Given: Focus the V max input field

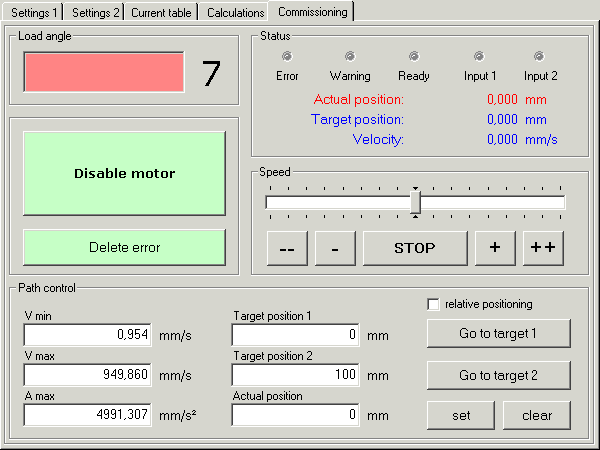Looking at the screenshot, I should [x=88, y=375].
